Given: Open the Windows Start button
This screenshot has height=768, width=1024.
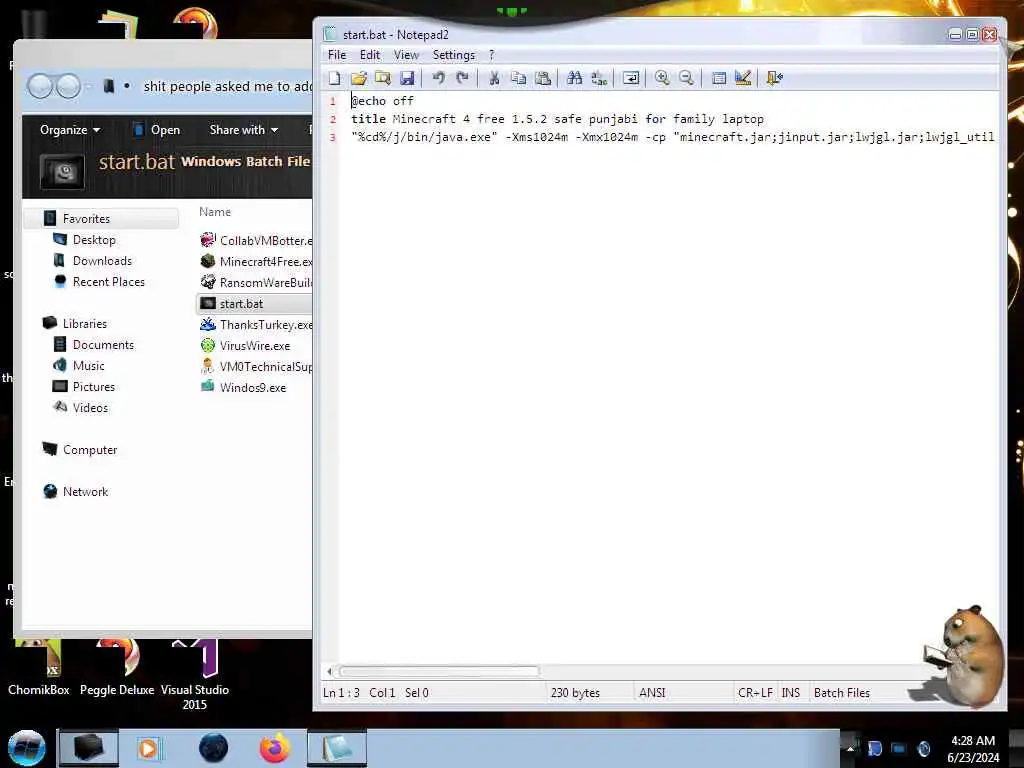Looking at the screenshot, I should click(x=26, y=748).
